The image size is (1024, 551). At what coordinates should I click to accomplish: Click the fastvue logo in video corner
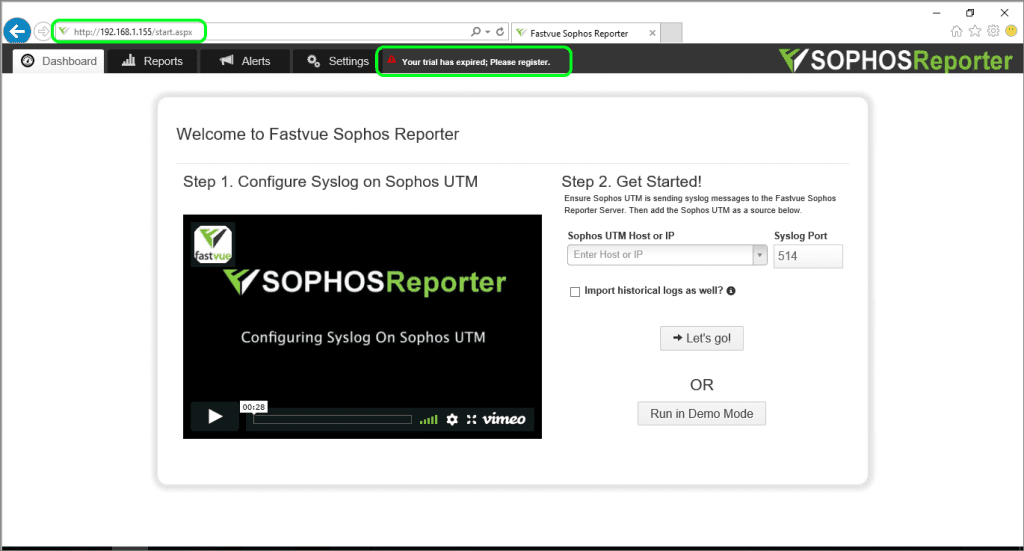(213, 244)
